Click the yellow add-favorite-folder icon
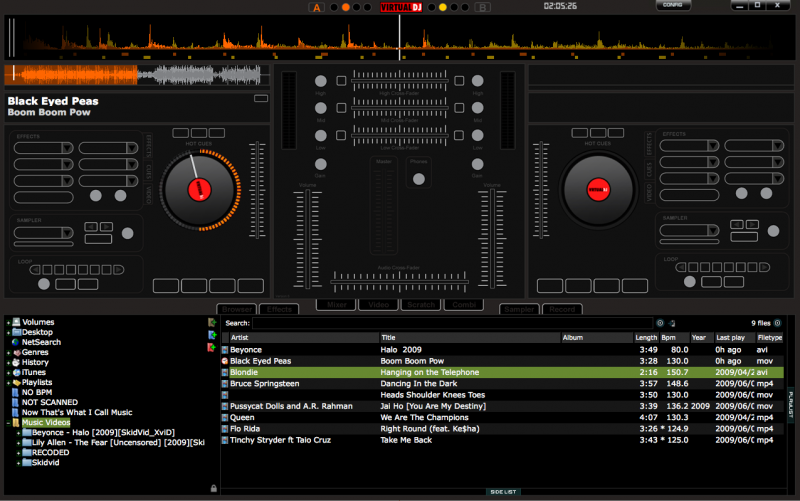Viewport: 800px width, 501px height. point(212,322)
